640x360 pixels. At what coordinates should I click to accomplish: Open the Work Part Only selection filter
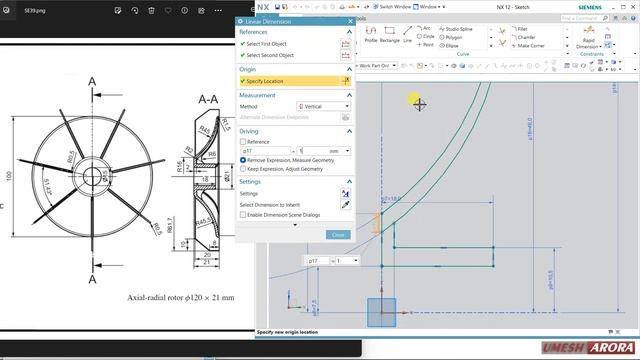(376, 65)
